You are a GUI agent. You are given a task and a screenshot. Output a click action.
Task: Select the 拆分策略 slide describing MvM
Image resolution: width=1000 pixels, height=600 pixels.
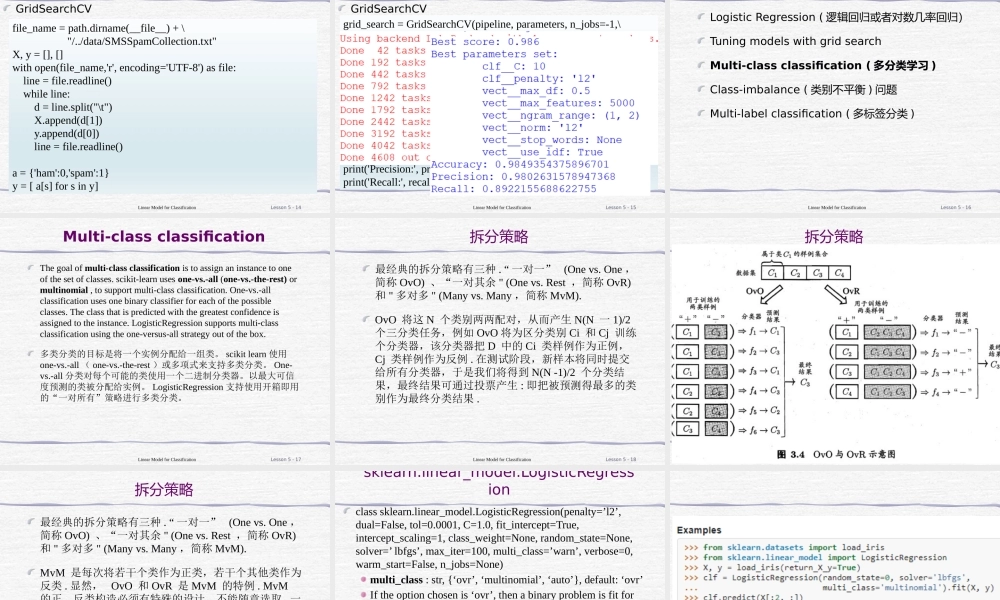165,536
